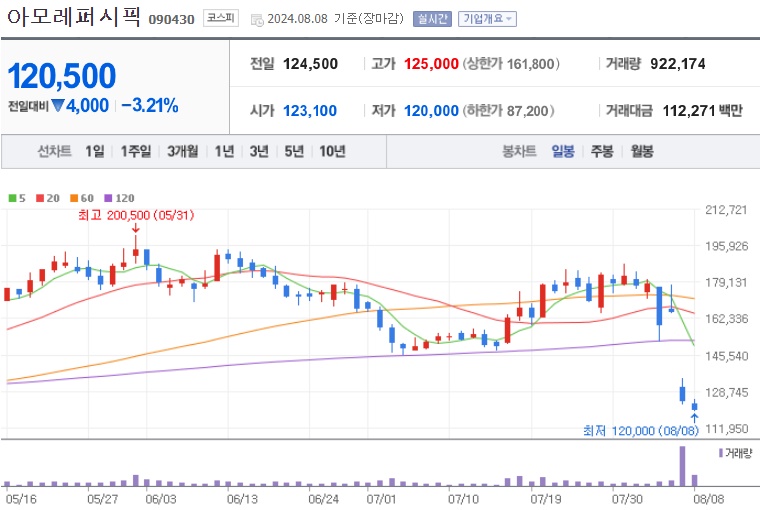Select the 3년 line chart tab

(259, 151)
